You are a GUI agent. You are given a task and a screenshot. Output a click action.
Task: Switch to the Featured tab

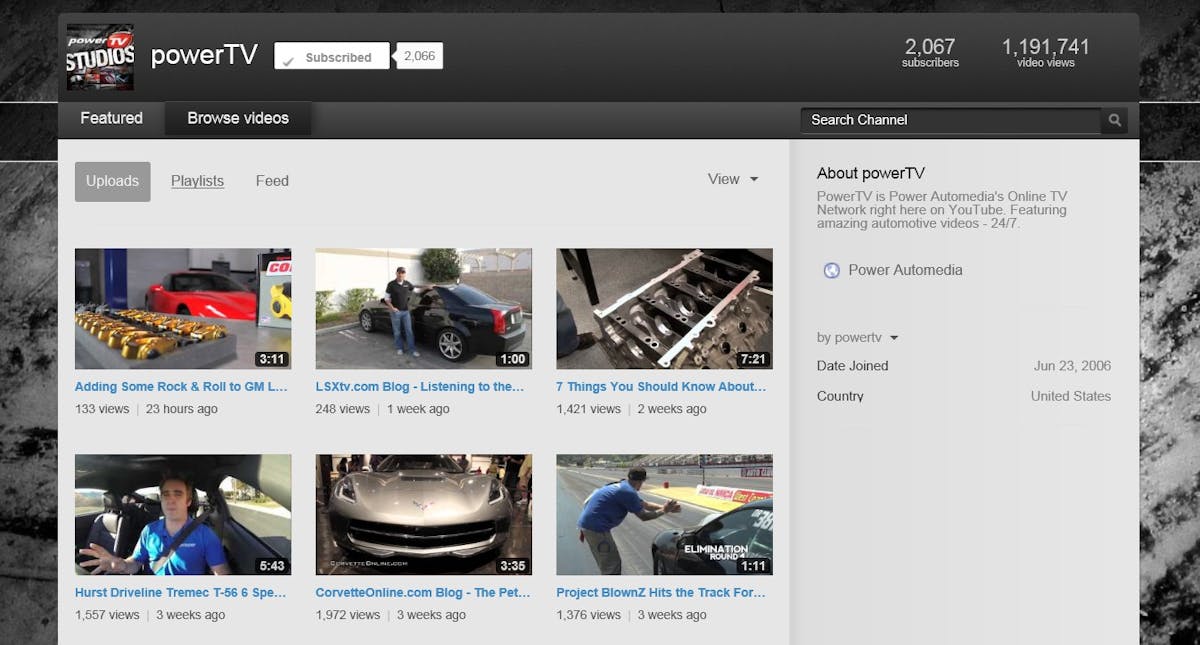(111, 118)
